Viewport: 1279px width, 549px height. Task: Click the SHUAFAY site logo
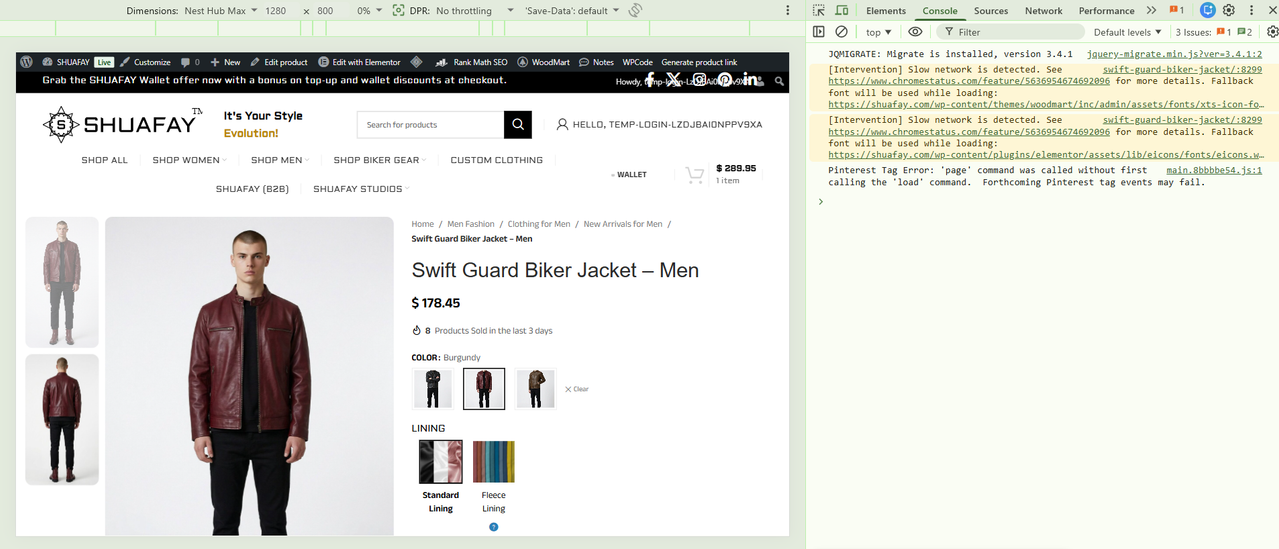click(x=122, y=125)
